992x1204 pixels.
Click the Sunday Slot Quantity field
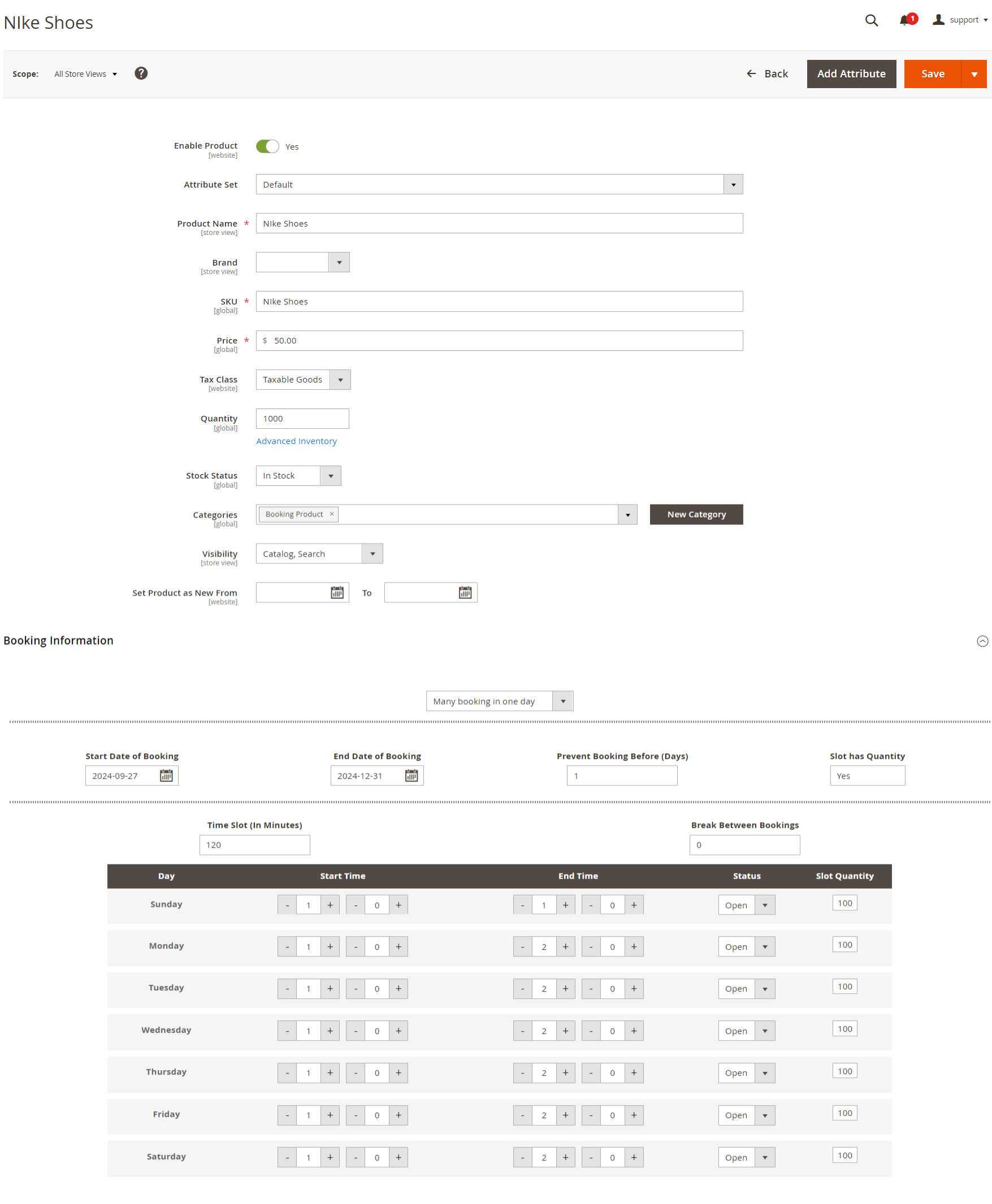point(844,903)
